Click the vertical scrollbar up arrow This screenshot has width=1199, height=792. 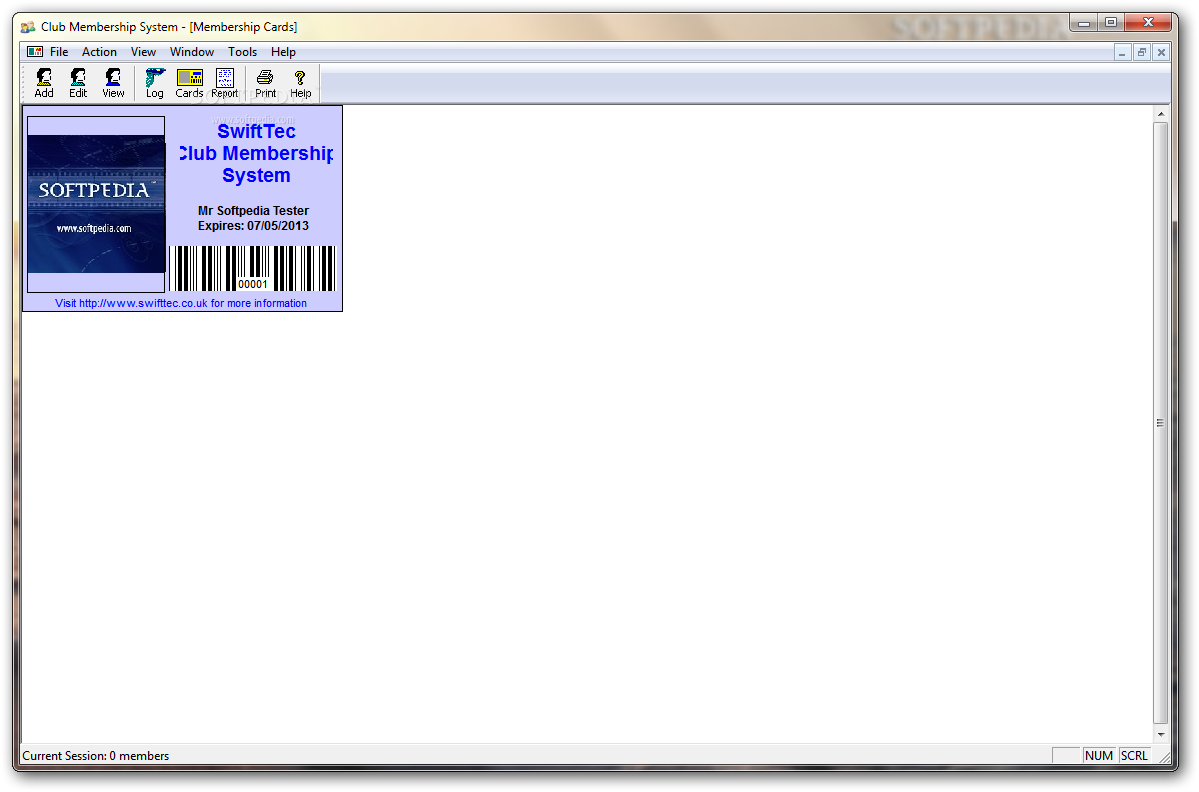pyautogui.click(x=1161, y=114)
